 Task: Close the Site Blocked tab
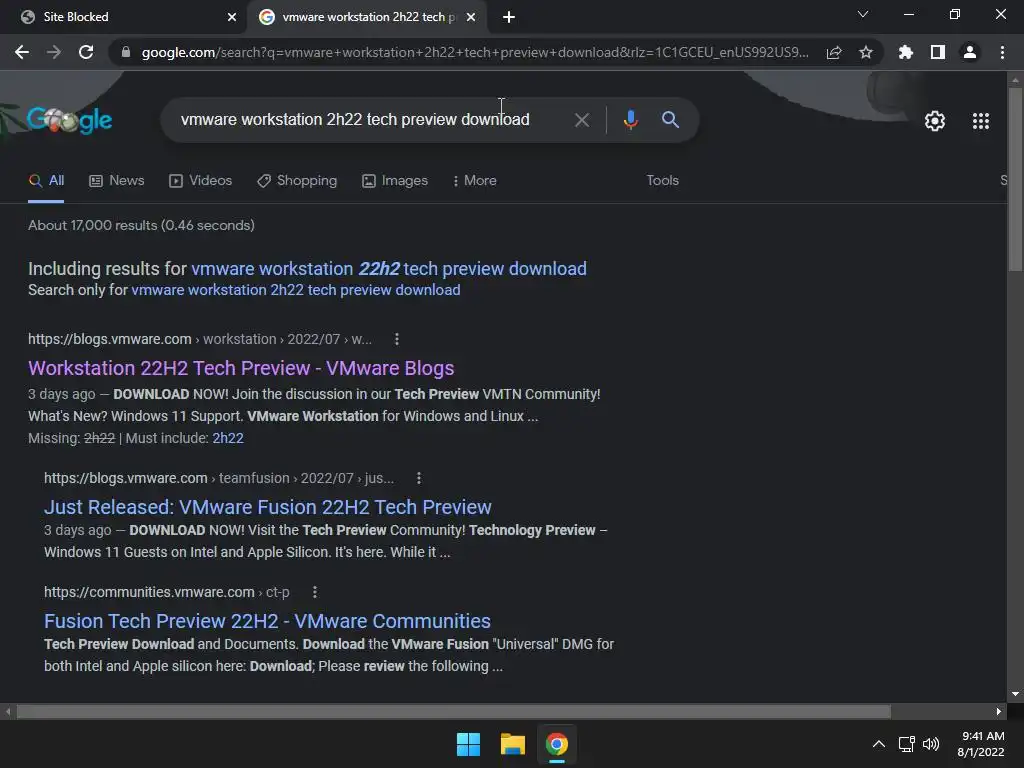click(232, 17)
